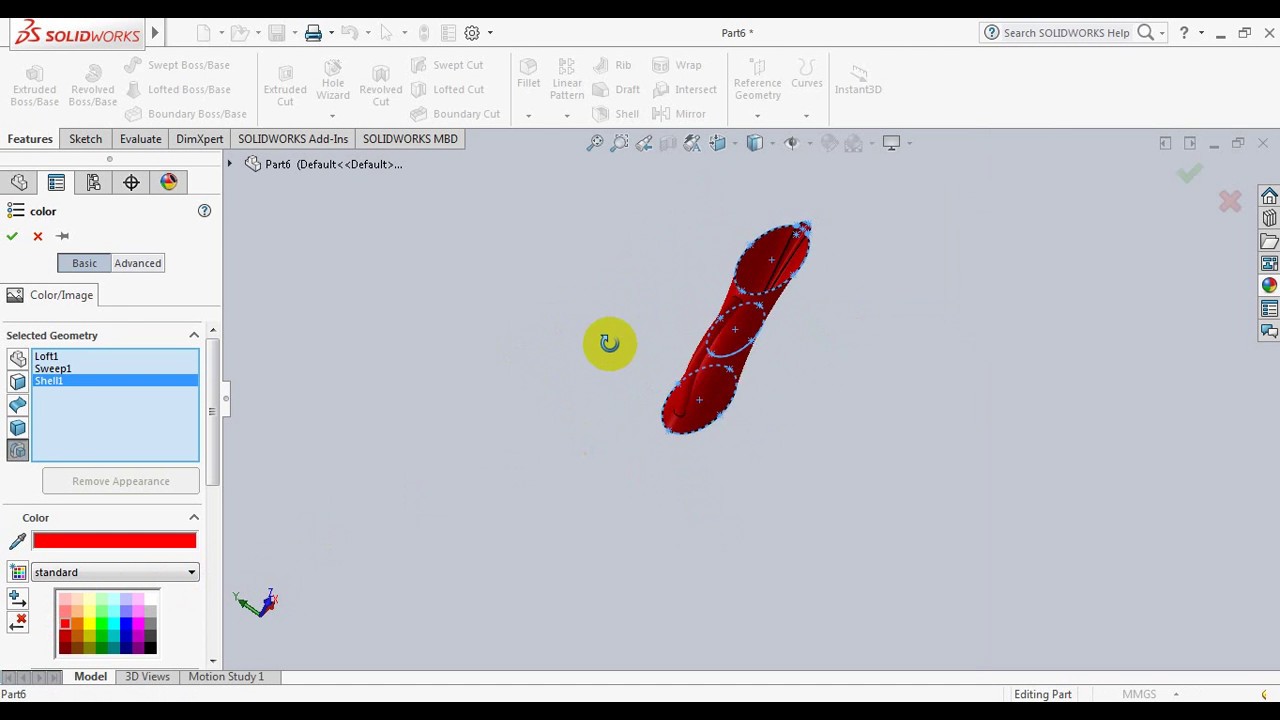This screenshot has width=1280, height=720.
Task: Open View Orientation icon
Action: point(718,143)
